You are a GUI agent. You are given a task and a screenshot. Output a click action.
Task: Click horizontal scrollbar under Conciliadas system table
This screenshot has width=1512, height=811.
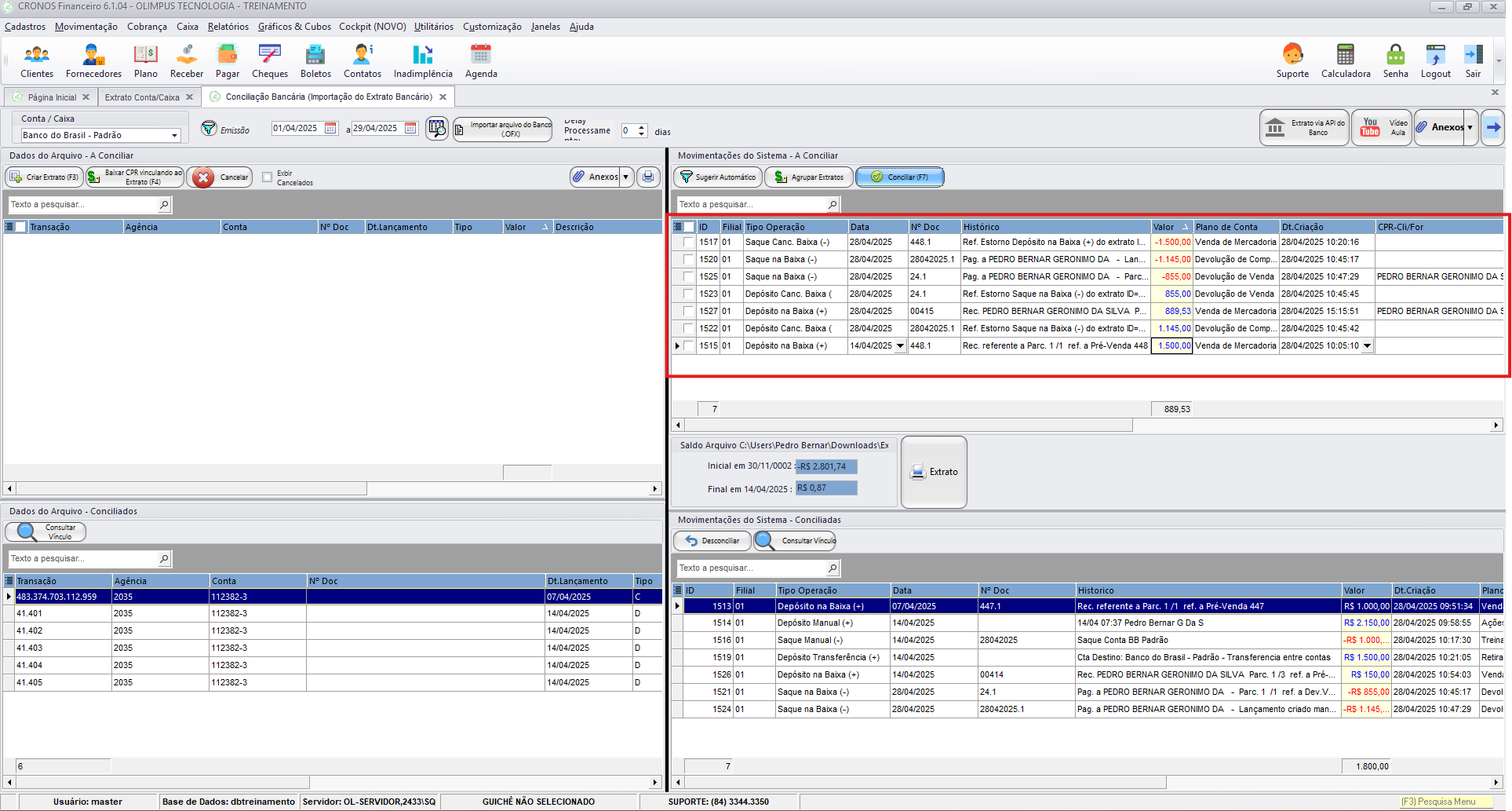tap(925, 782)
